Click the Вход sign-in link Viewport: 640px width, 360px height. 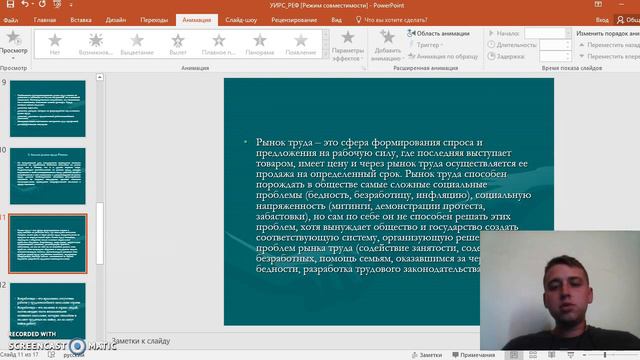point(602,20)
